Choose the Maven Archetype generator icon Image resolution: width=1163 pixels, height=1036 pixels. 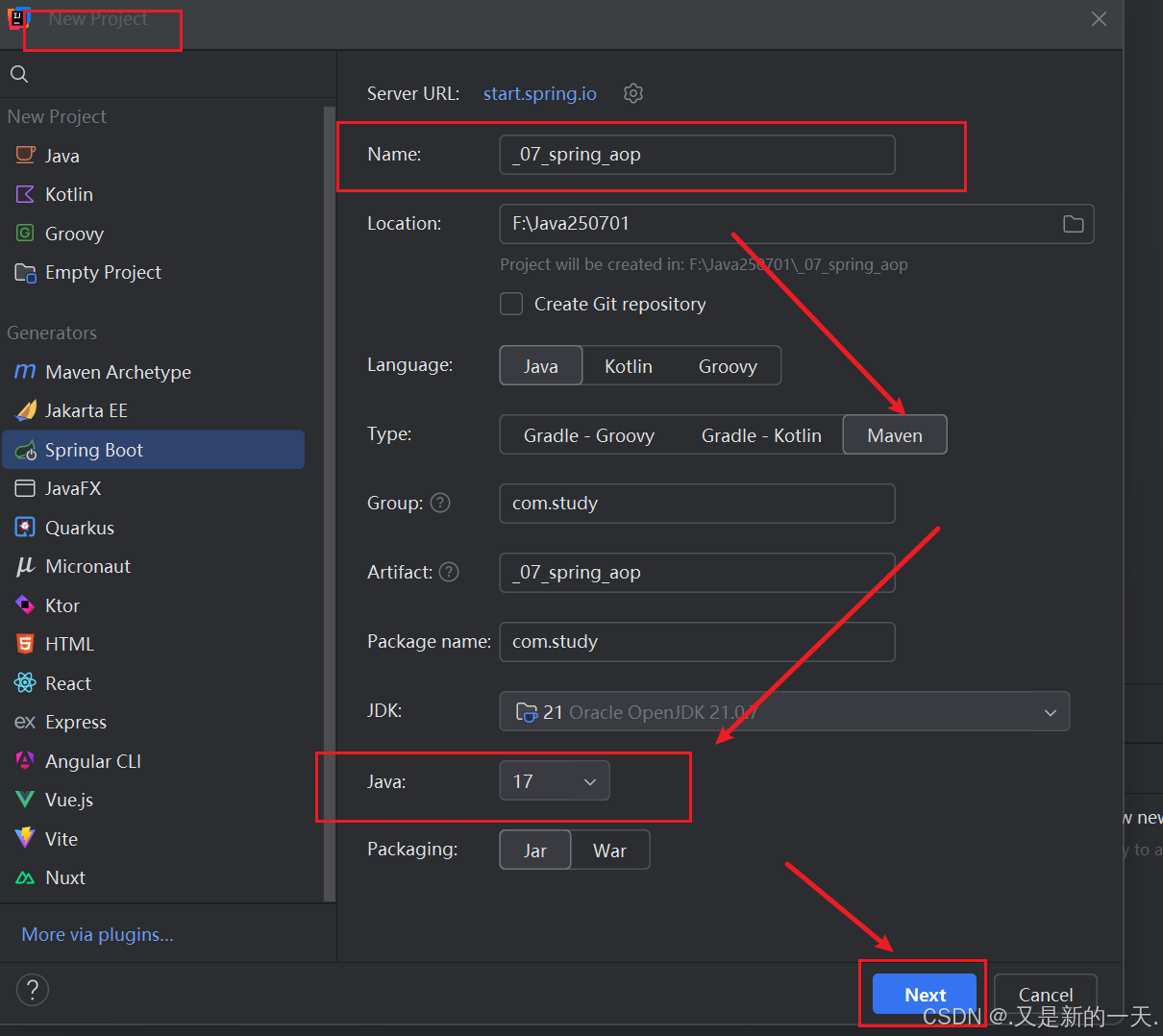[x=26, y=372]
